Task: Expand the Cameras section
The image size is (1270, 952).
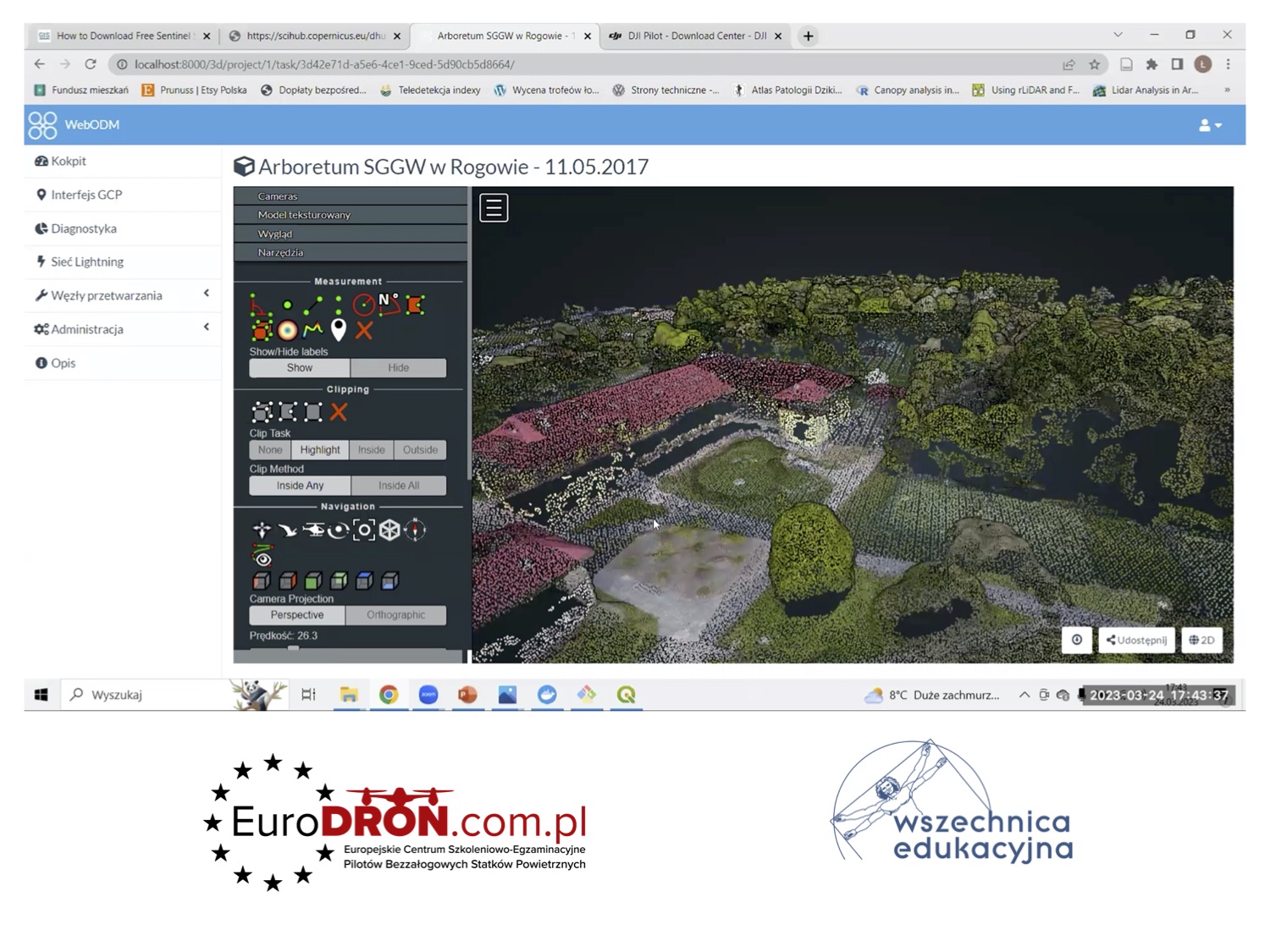Action: (350, 196)
